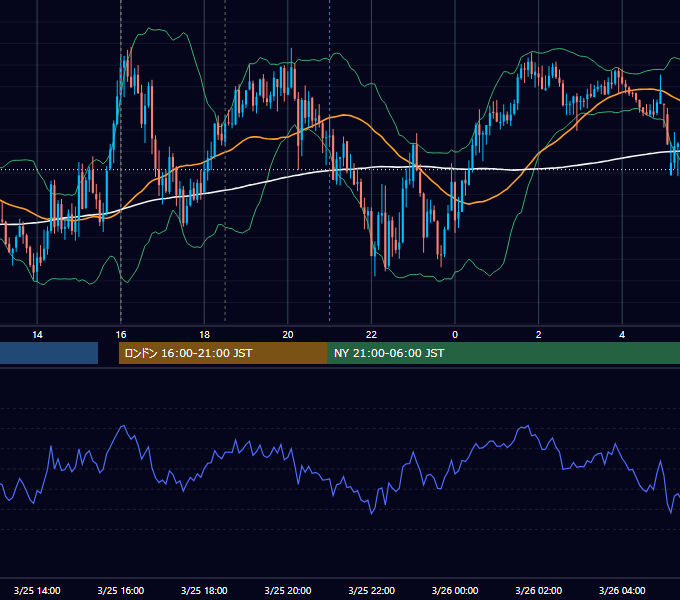Click the 3/26 02:00 date label
Viewport: 680px width, 600px height.
pos(539,590)
